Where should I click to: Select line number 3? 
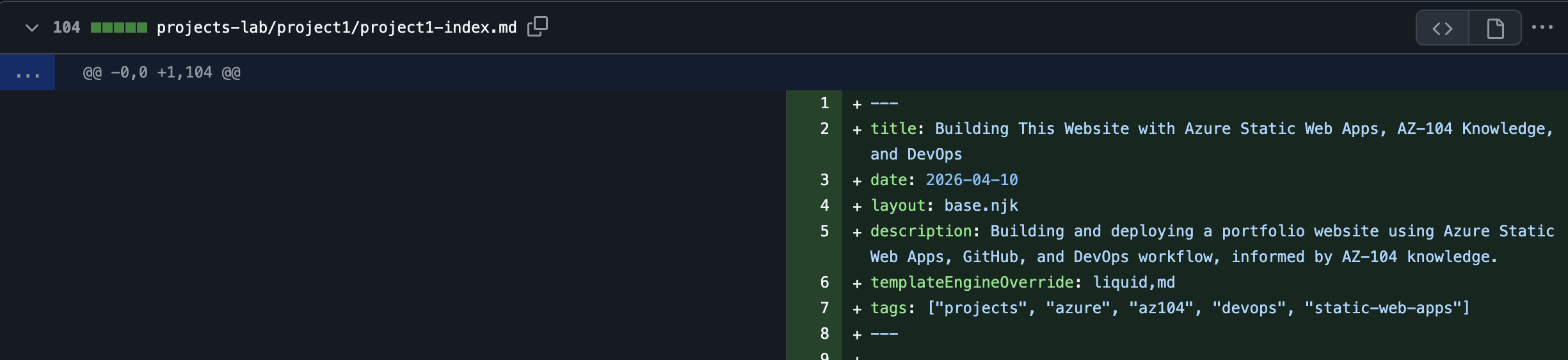pyautogui.click(x=824, y=180)
